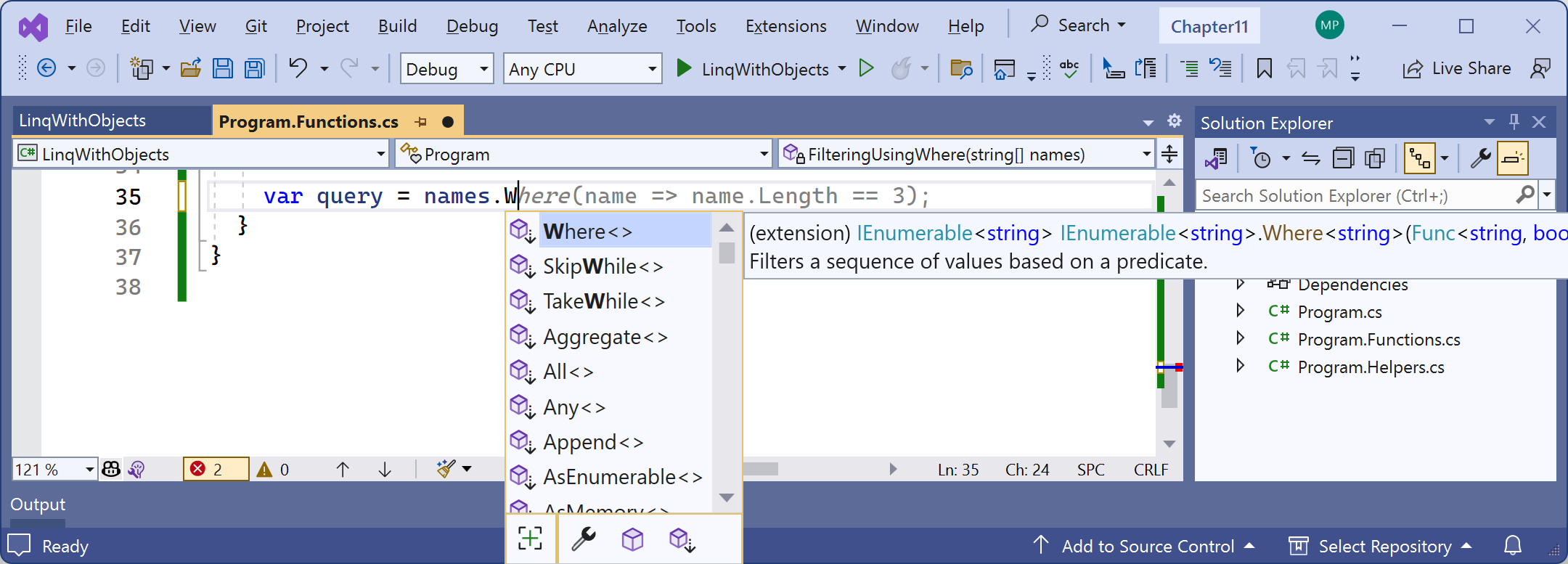Click the Live Share button

(x=1457, y=69)
